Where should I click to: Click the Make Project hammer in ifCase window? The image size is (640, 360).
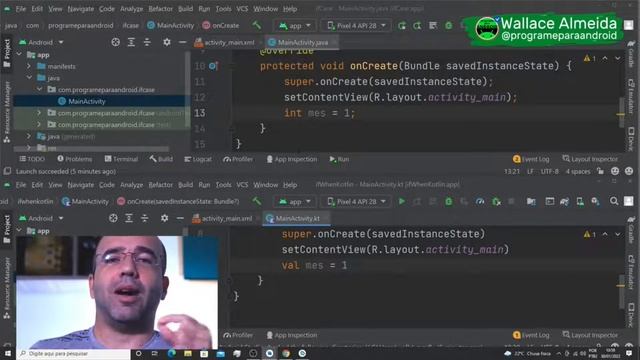(256, 25)
